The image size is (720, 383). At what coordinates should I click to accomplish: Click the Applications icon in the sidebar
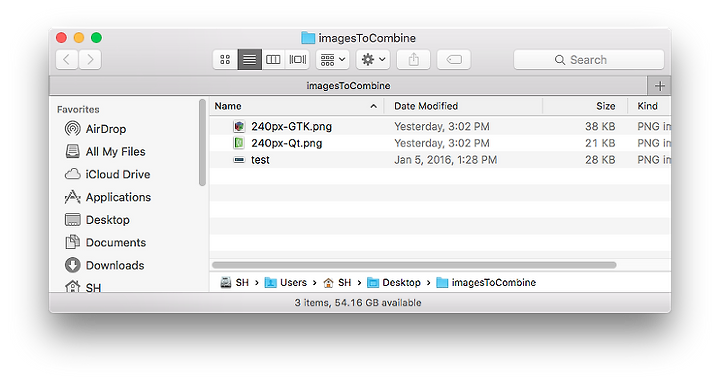[x=73, y=197]
